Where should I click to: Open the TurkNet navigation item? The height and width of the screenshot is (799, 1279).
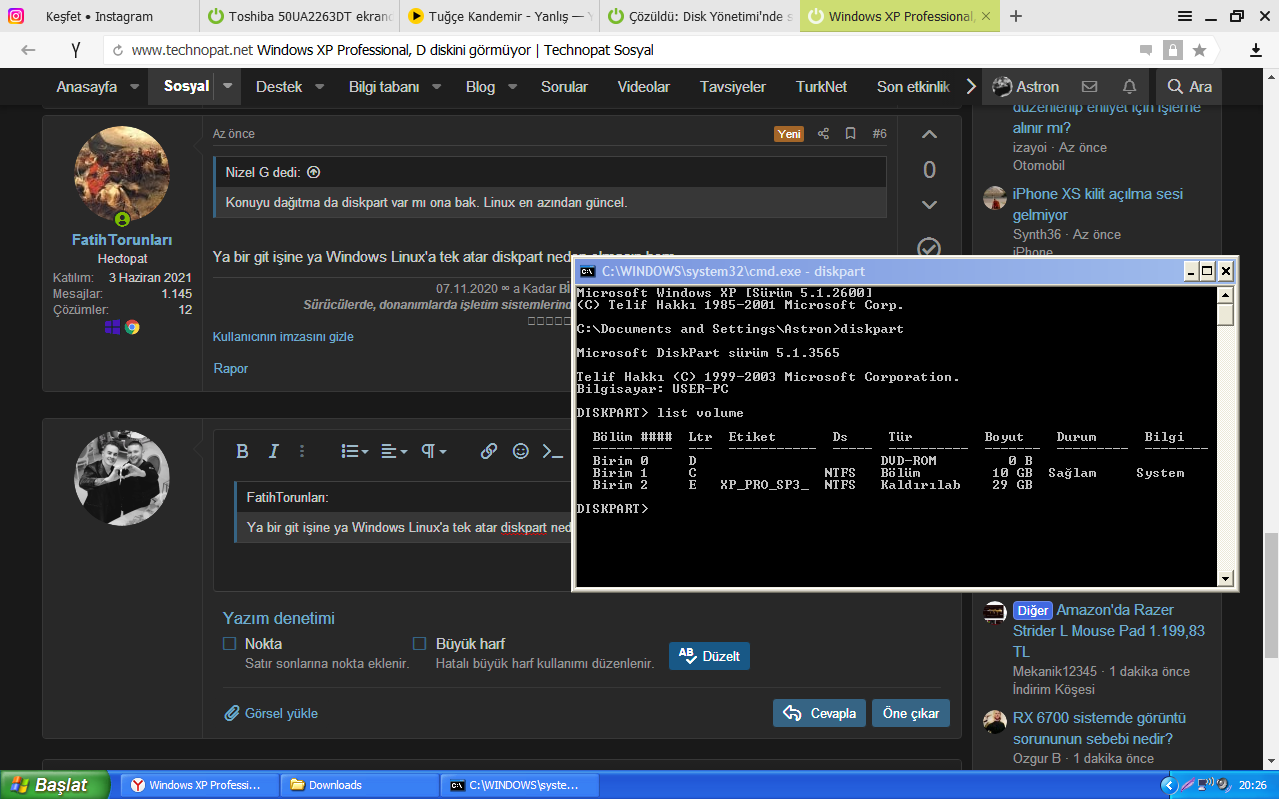point(822,87)
